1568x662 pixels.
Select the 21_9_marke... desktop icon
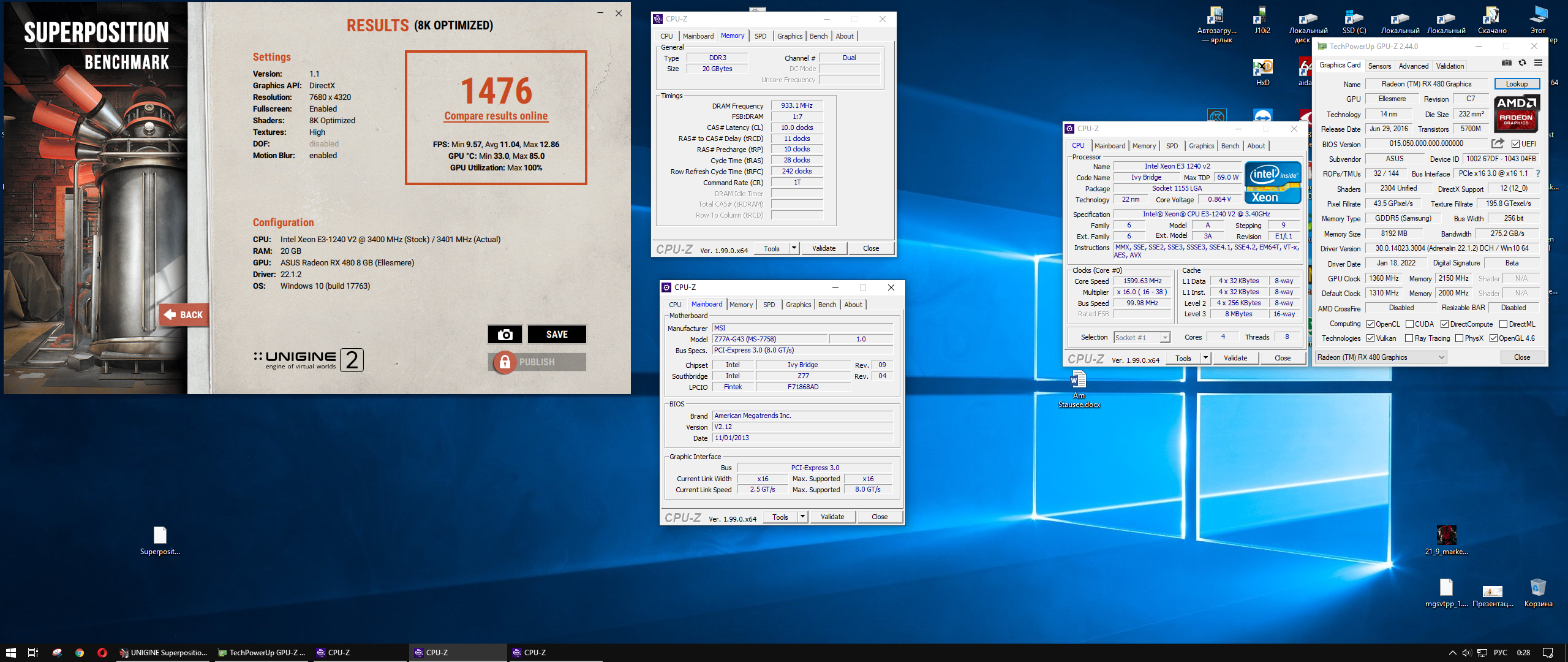[x=1446, y=540]
